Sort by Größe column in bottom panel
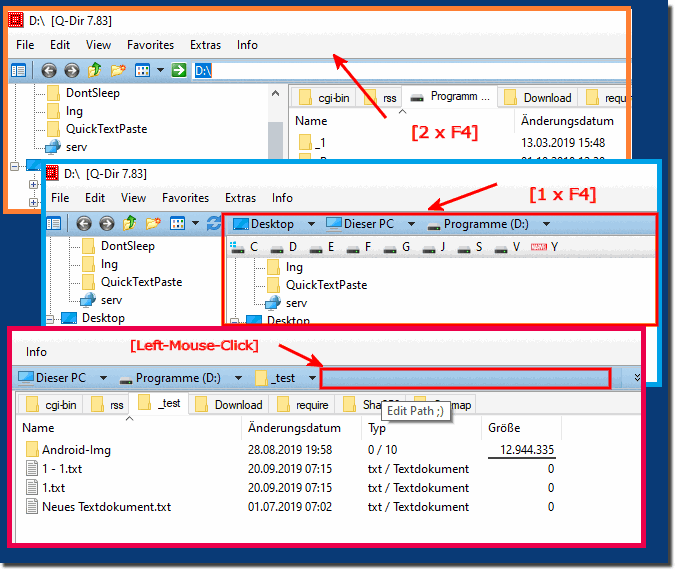Image resolution: width=675 pixels, height=570 pixels. tap(521, 428)
